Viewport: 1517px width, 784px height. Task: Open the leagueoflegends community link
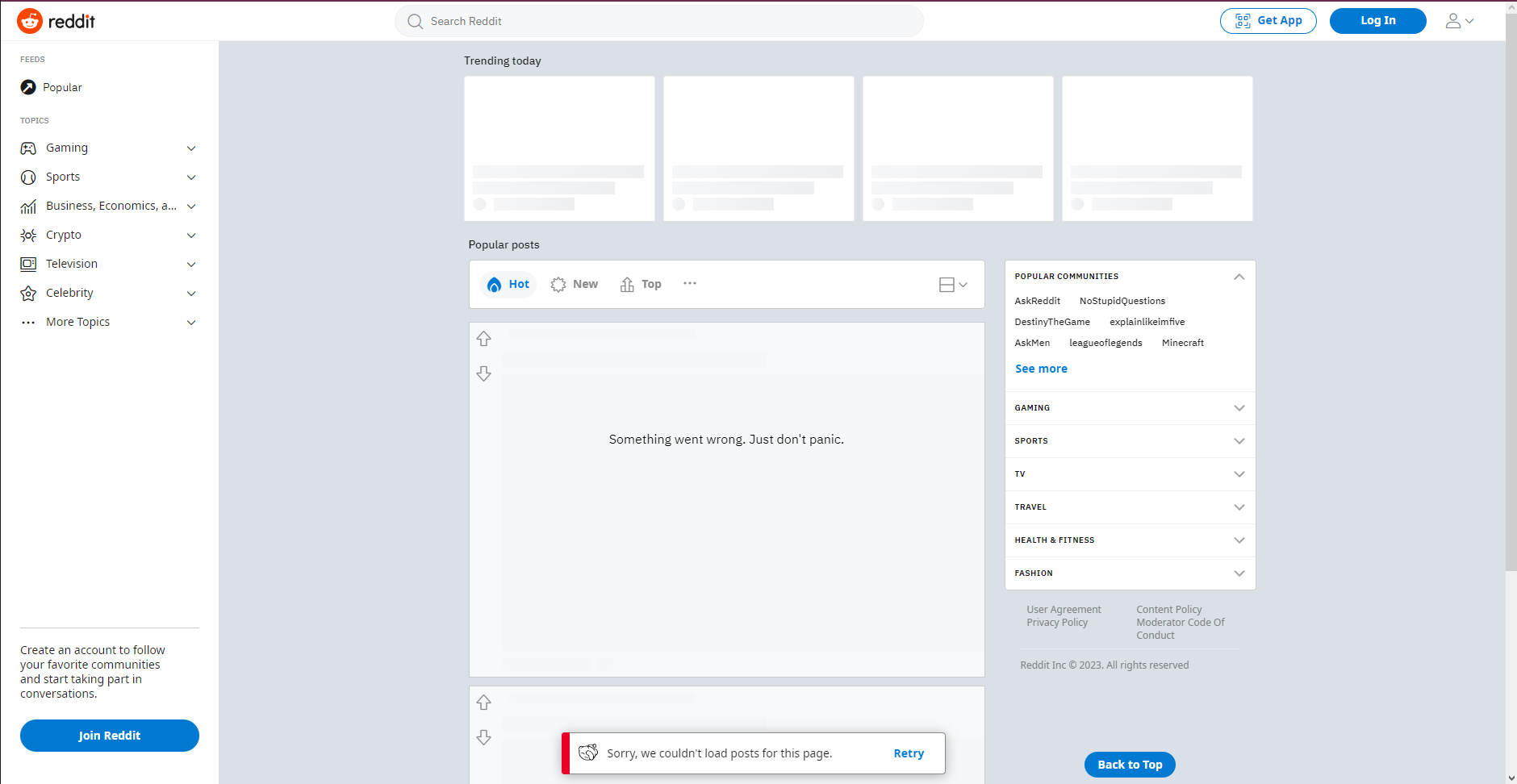point(1106,343)
